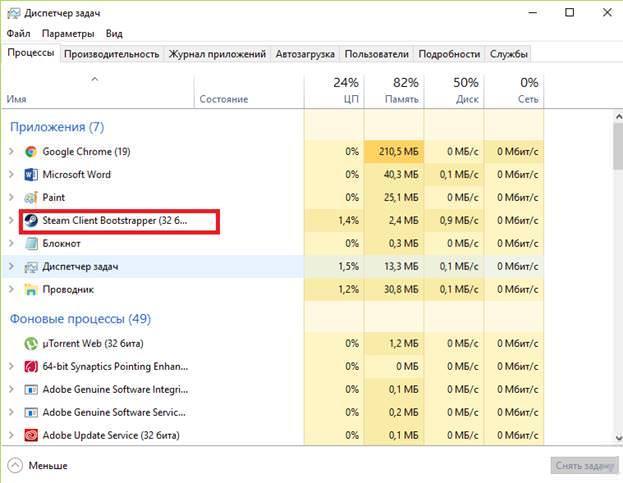Expand the Microsoft Word process entry
This screenshot has height=483, width=623.
pos(11,175)
